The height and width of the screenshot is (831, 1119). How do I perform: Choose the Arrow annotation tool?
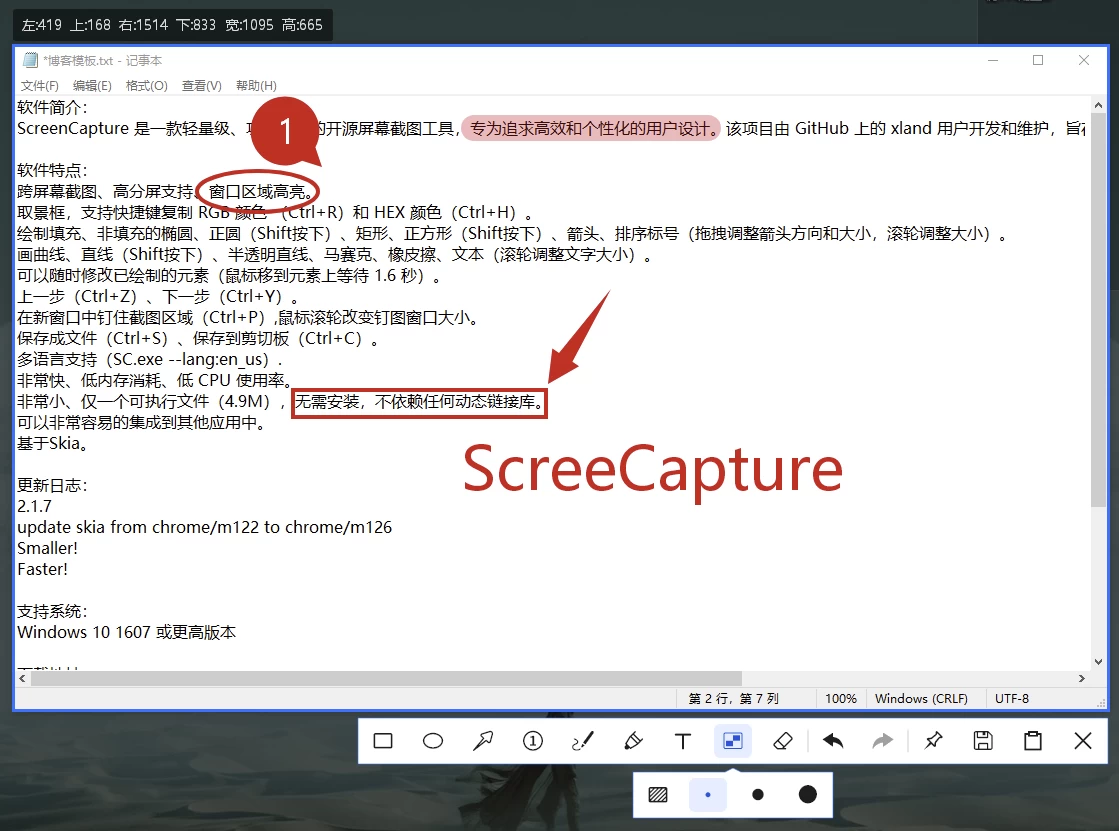click(x=483, y=741)
